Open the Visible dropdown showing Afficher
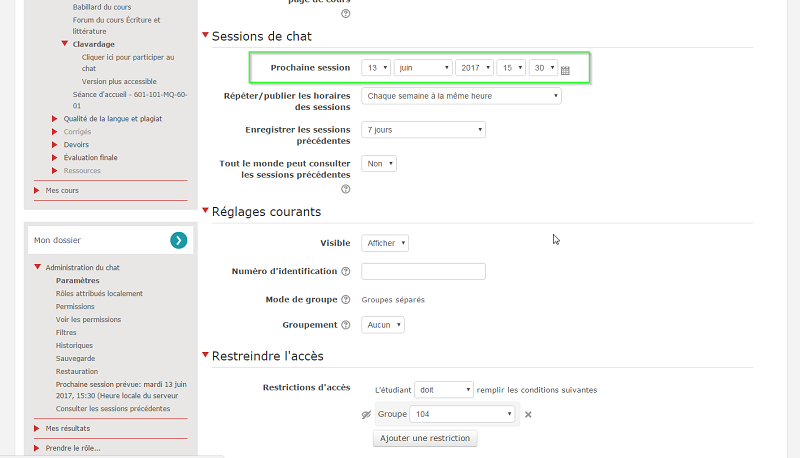This screenshot has height=458, width=800. [x=385, y=243]
